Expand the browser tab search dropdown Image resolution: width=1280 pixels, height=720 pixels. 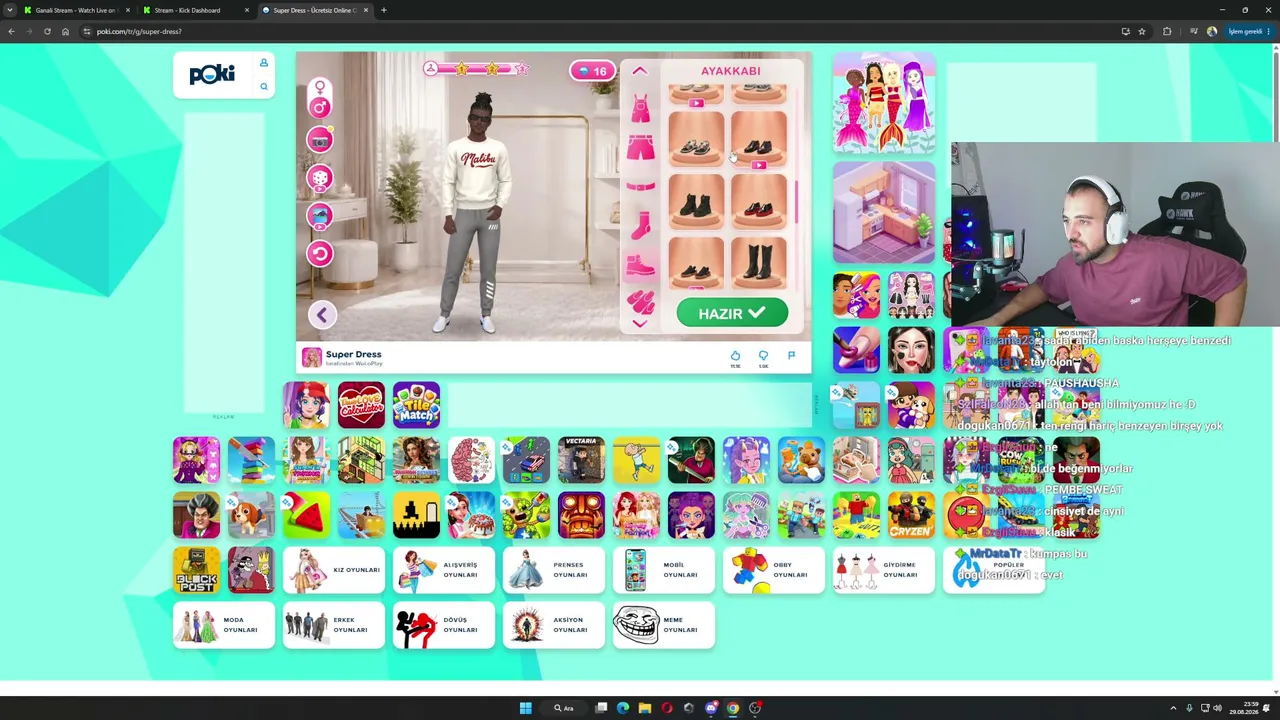9,10
